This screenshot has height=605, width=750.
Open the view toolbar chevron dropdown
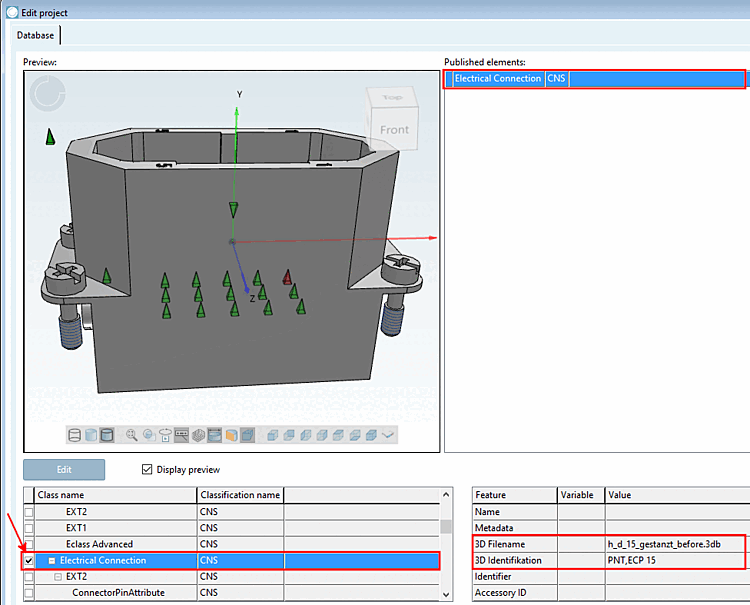[x=389, y=435]
